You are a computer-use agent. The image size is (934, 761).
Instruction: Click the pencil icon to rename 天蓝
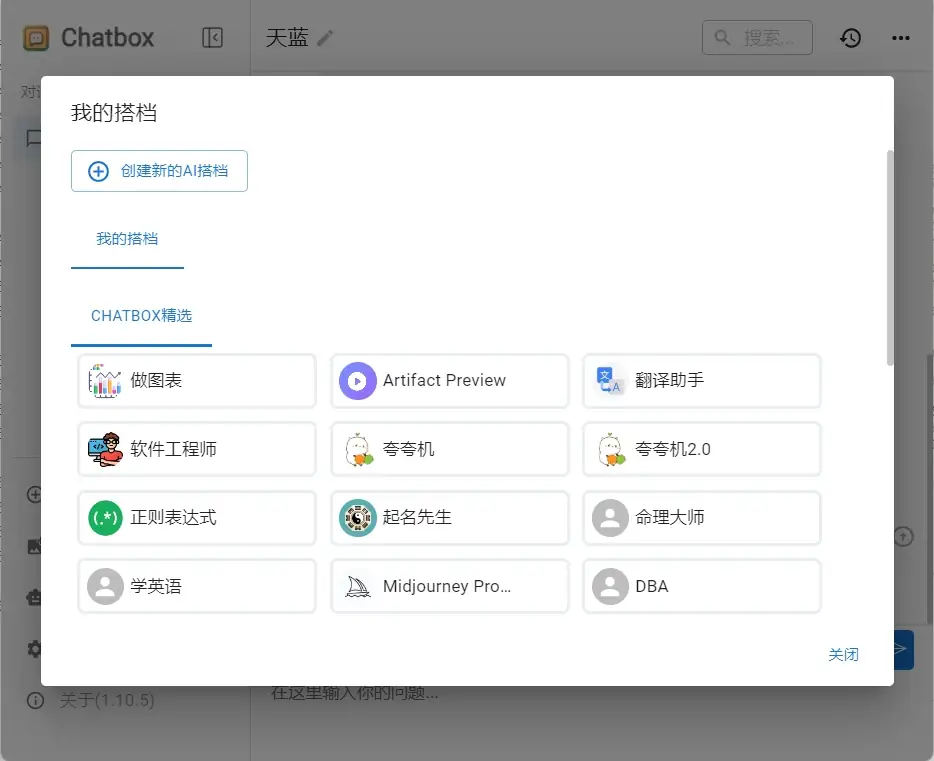pyautogui.click(x=325, y=36)
